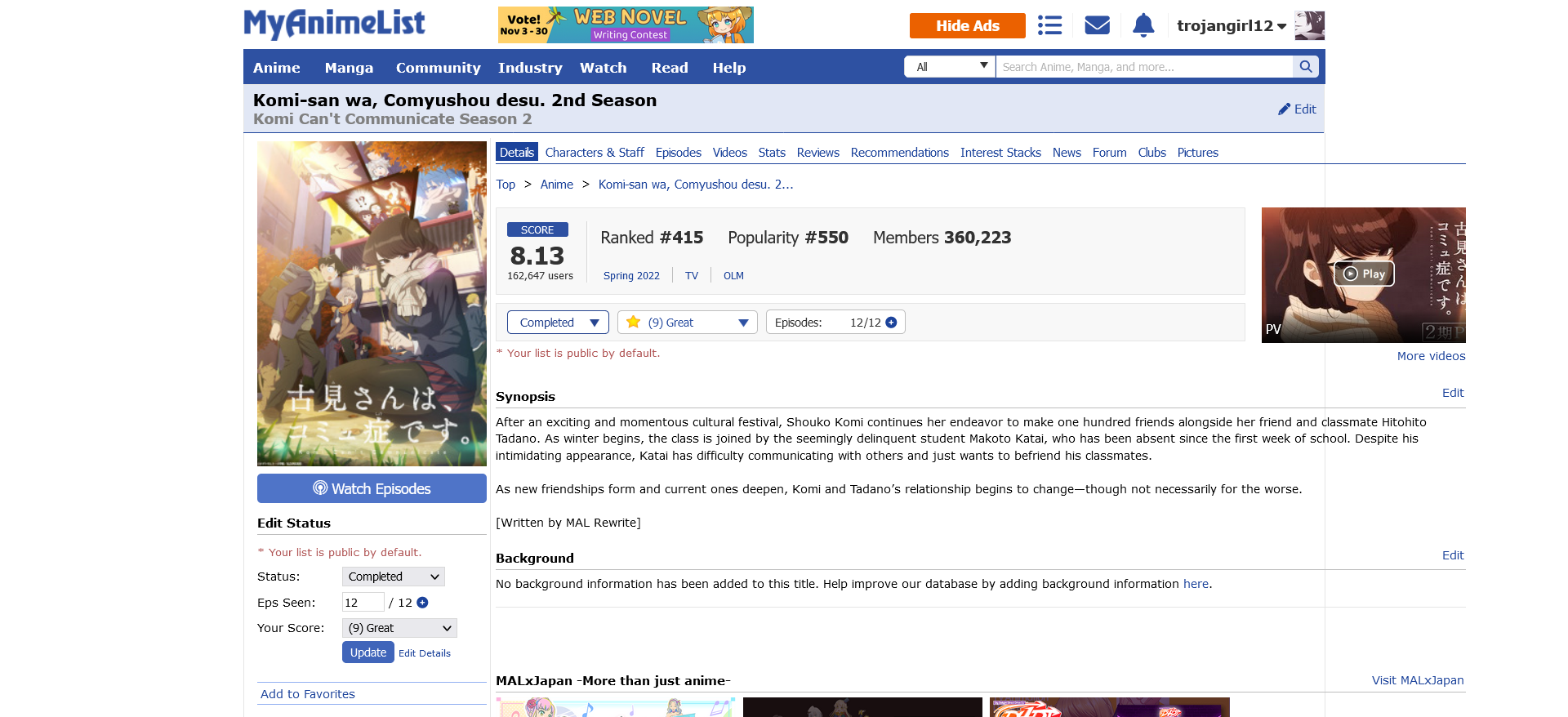Switch to Clubs tab
Screen dimensions: 1568x717
click(x=1152, y=153)
